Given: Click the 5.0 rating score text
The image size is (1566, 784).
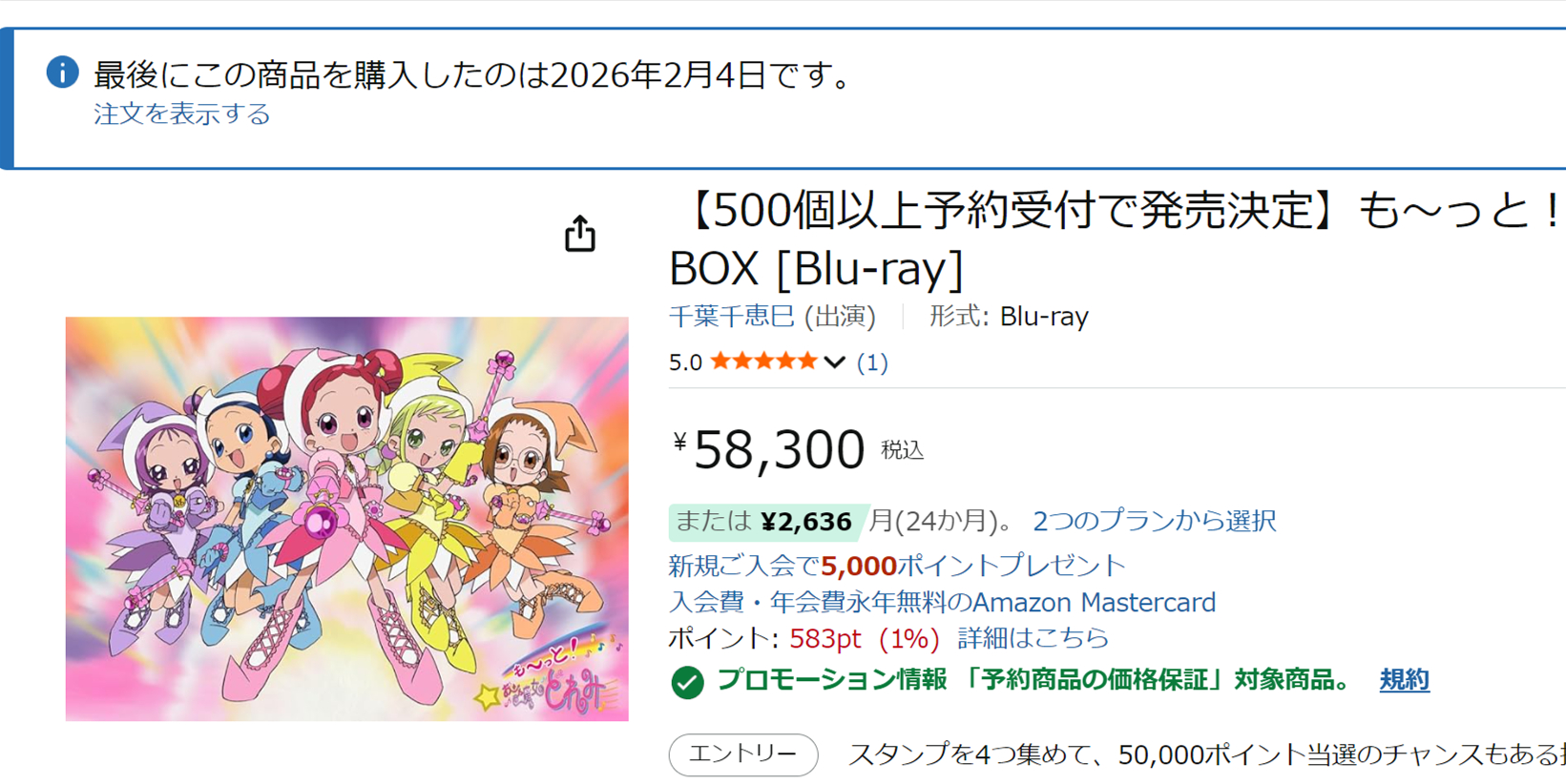Looking at the screenshot, I should 685,362.
